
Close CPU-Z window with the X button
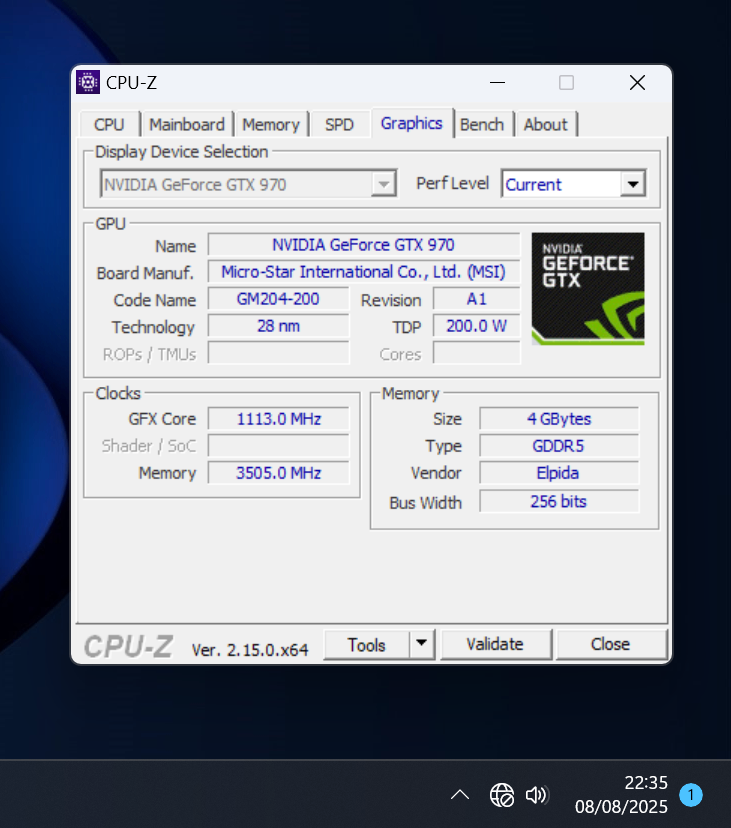point(638,82)
